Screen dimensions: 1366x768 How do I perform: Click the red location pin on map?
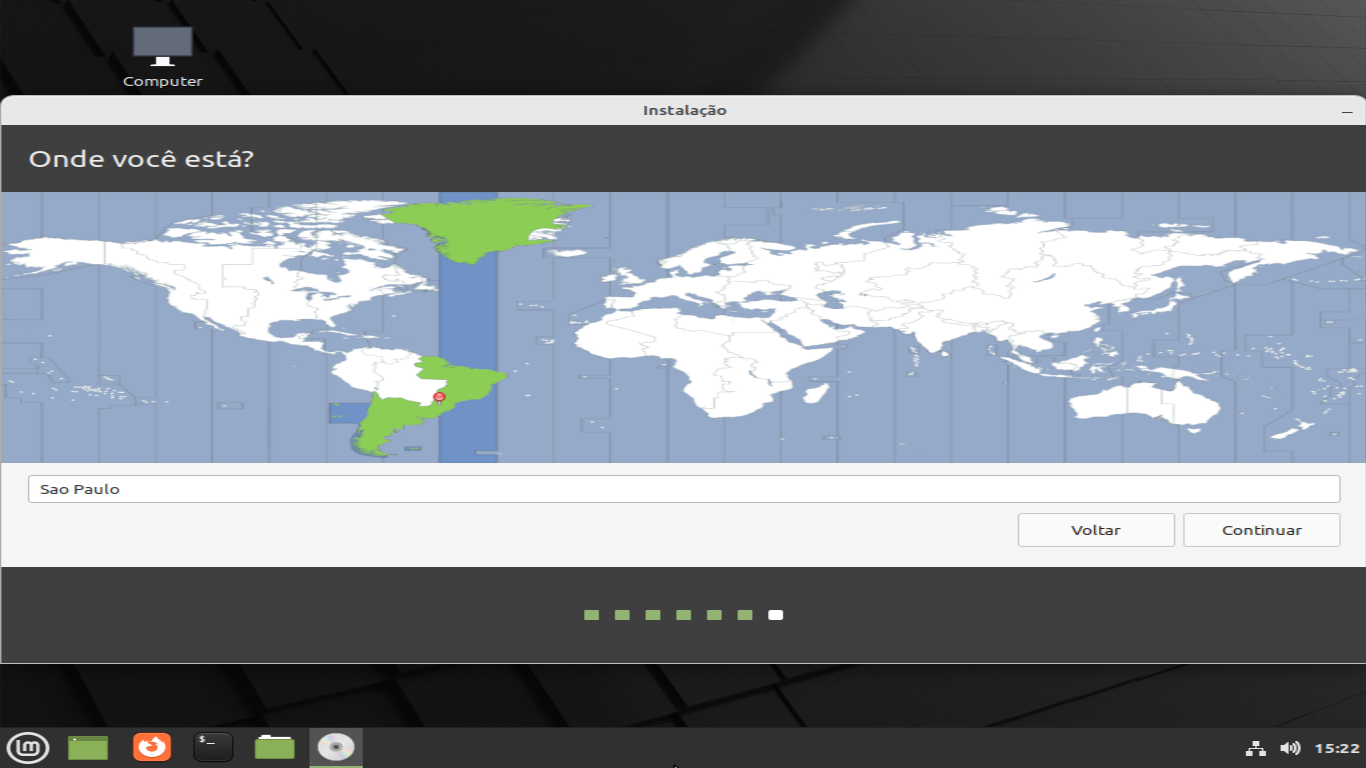[439, 397]
